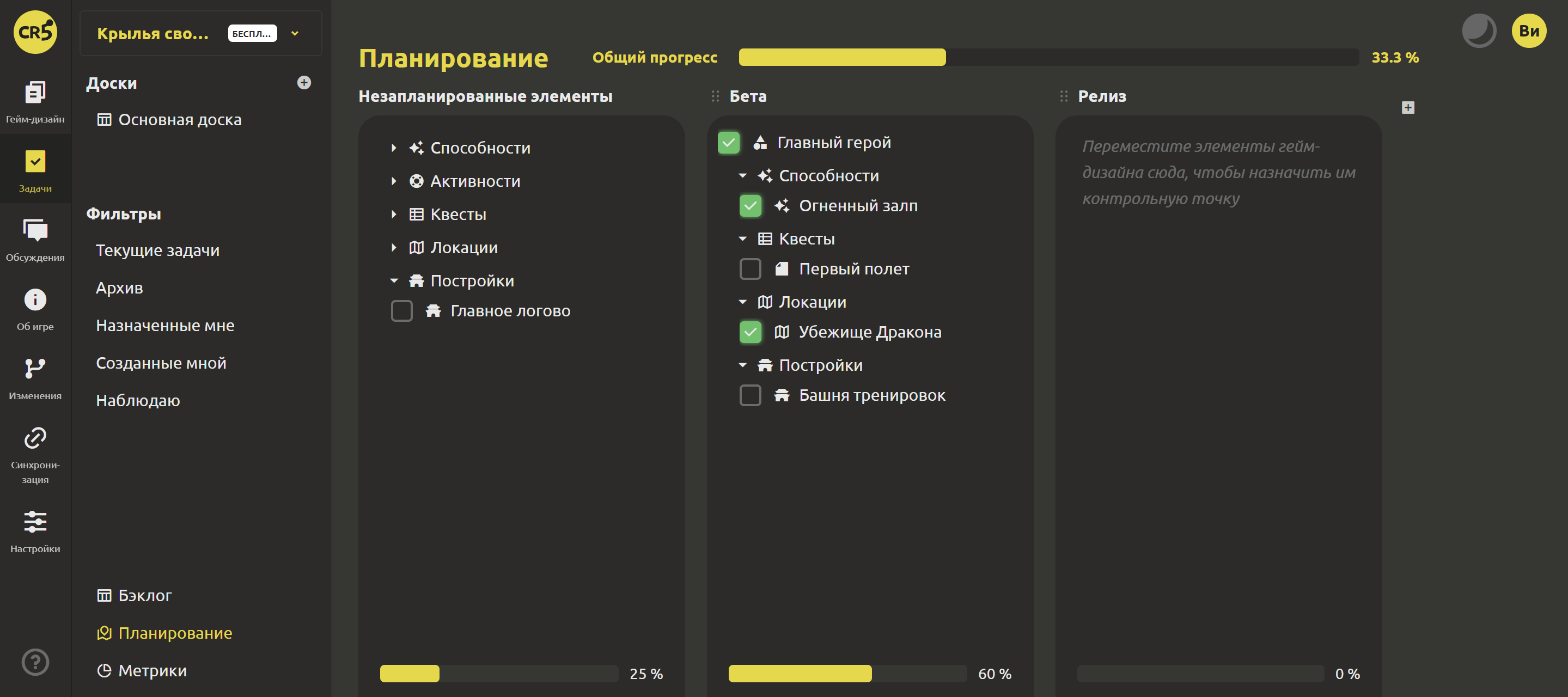Click the Об игре info icon
This screenshot has width=1568, height=697.
tap(35, 299)
